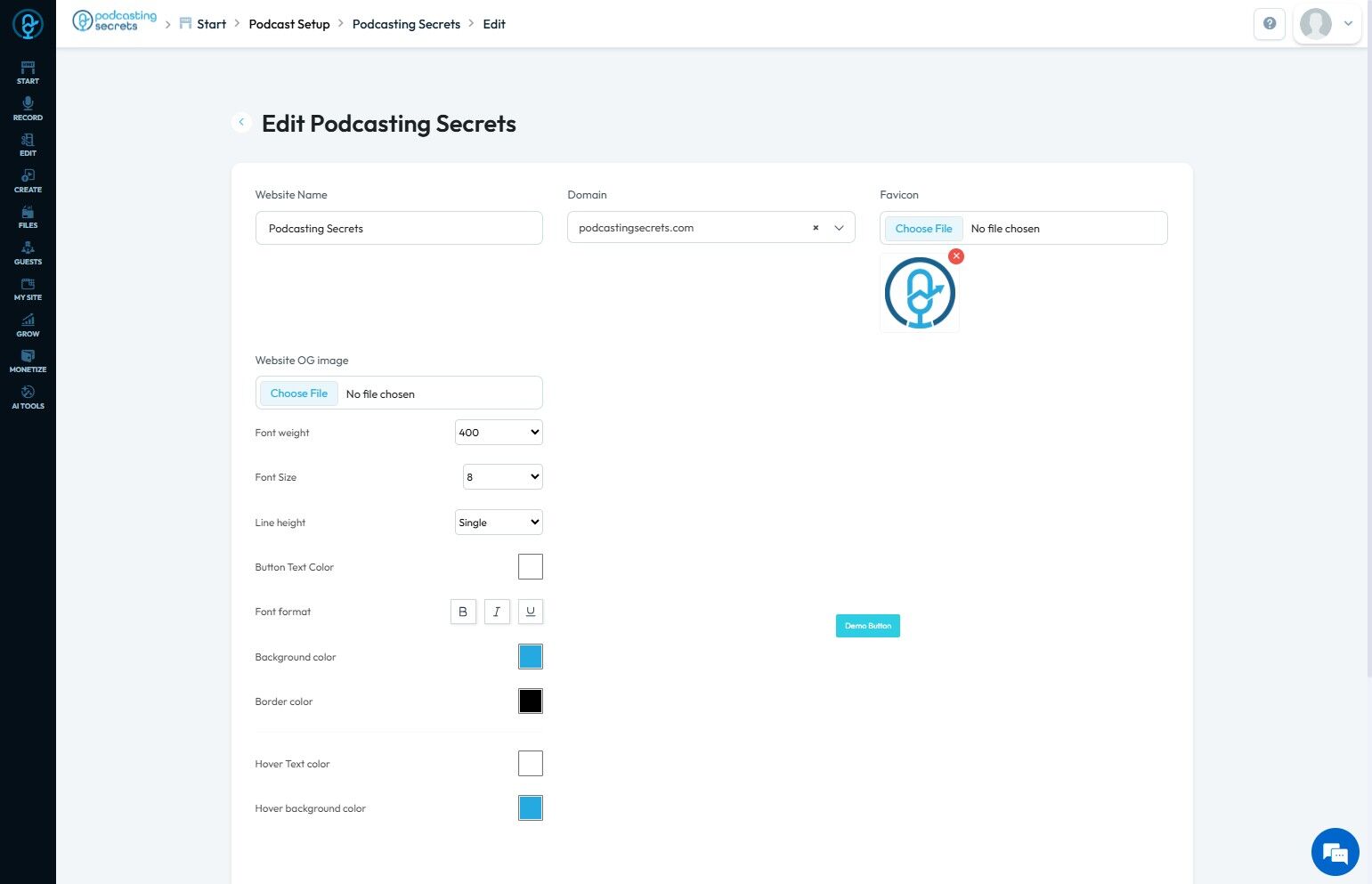Toggle underline font format

[x=531, y=612]
